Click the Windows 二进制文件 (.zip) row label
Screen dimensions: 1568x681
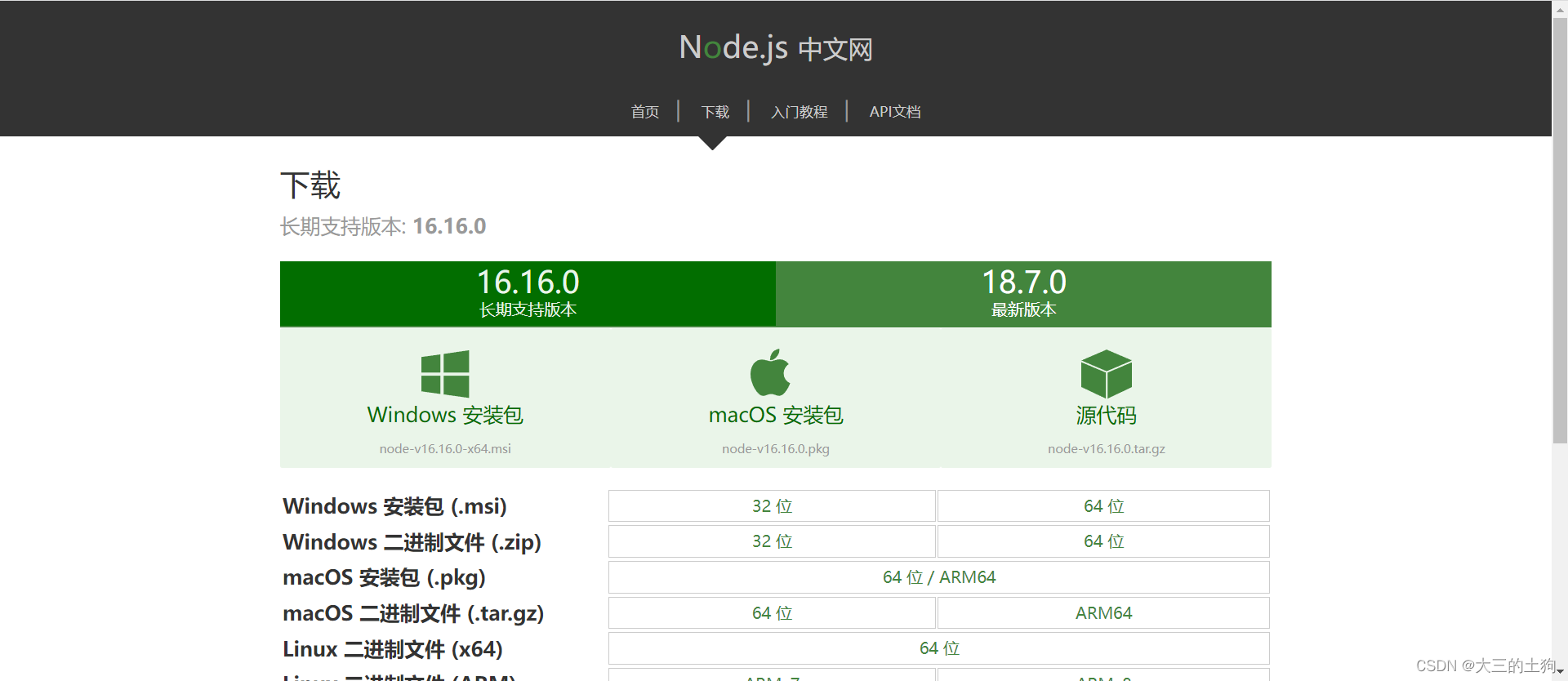(x=412, y=542)
